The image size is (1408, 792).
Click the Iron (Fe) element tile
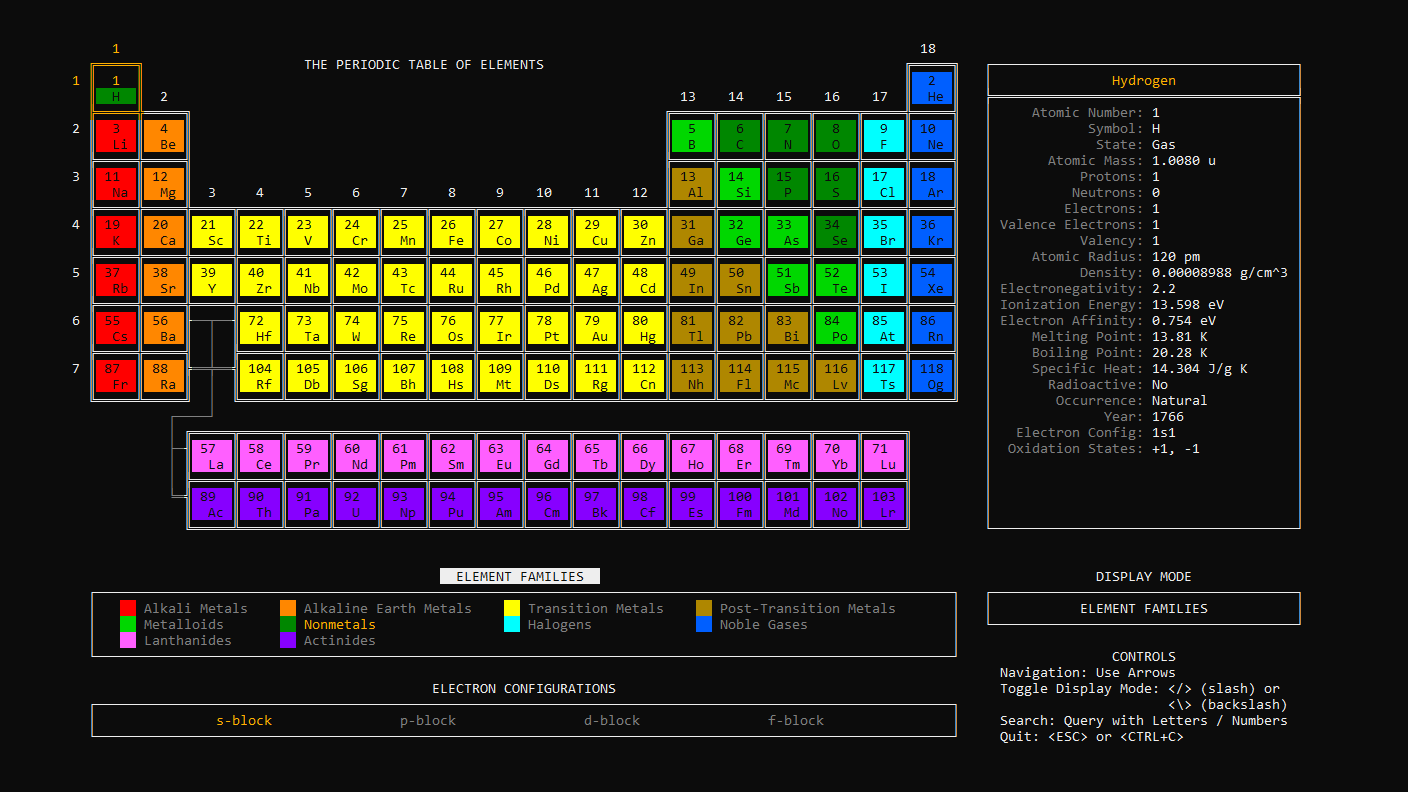pyautogui.click(x=452, y=232)
